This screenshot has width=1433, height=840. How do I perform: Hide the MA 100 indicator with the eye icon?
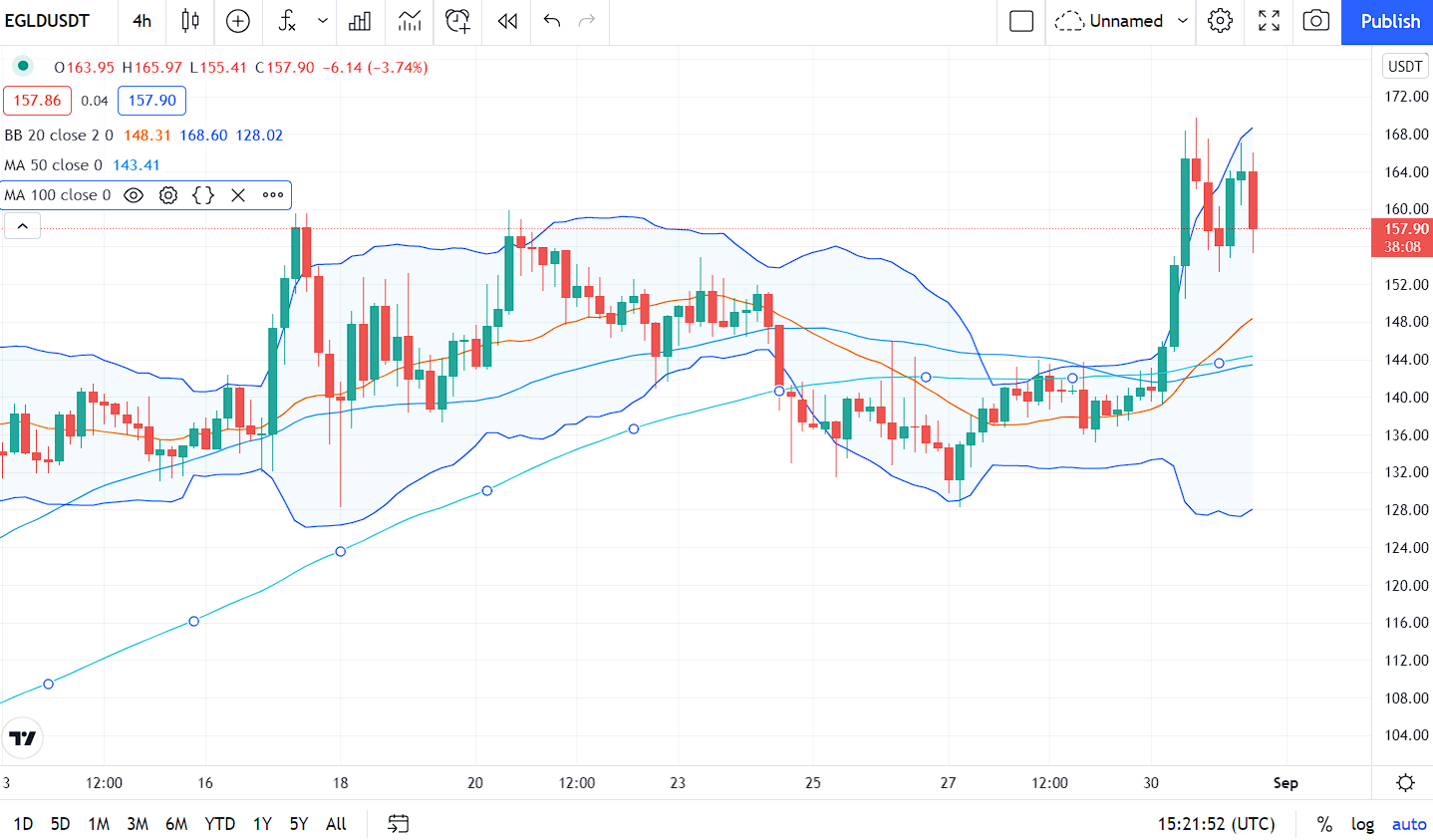[x=134, y=195]
